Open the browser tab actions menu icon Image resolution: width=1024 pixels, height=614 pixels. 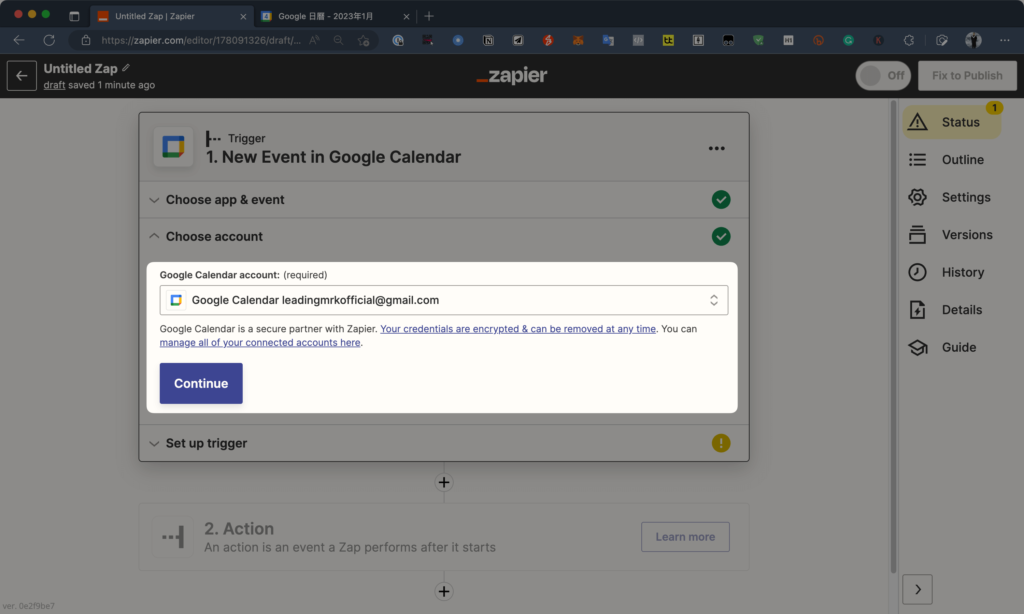(74, 16)
